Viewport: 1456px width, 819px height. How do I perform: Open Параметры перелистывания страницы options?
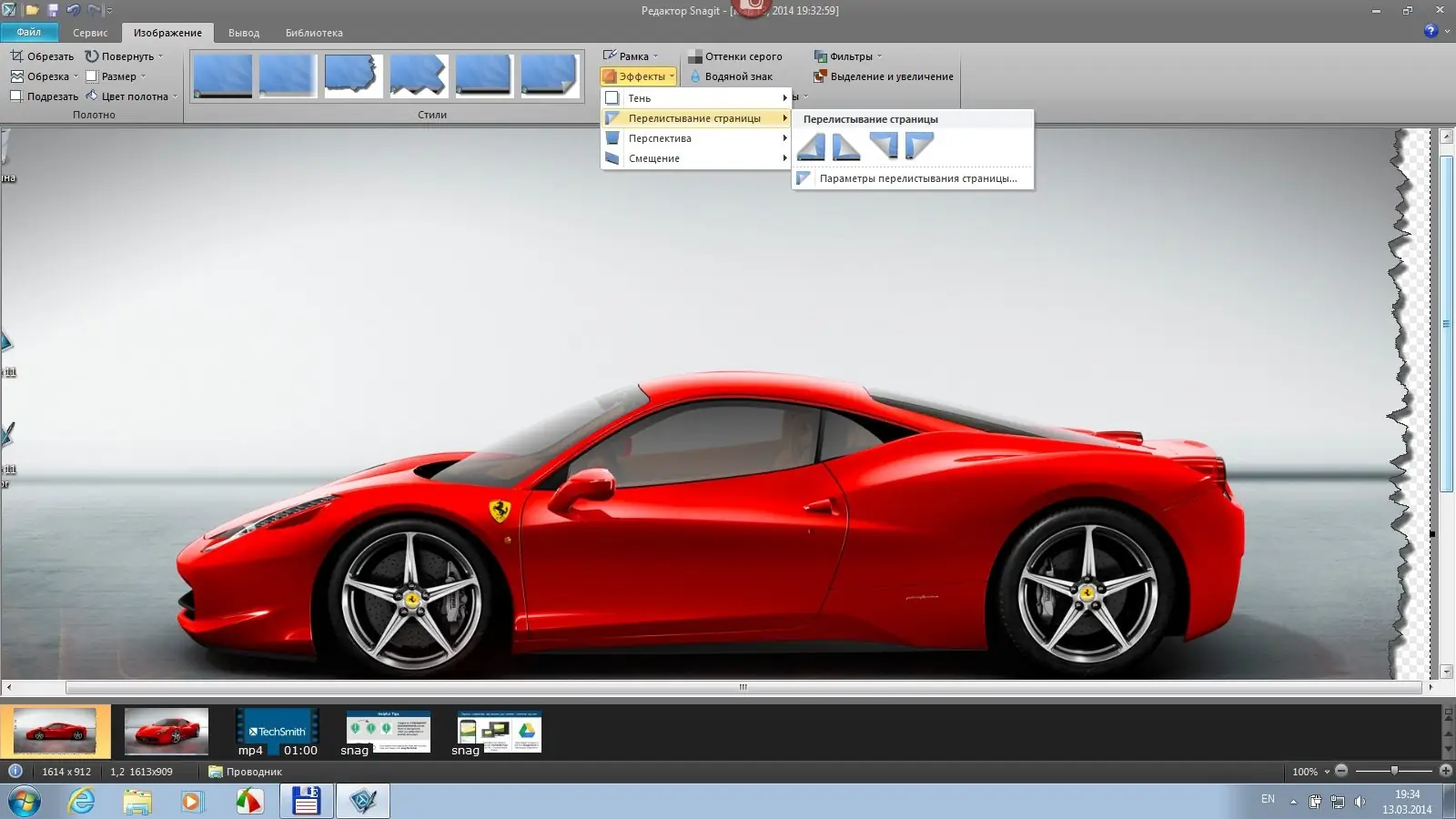tap(913, 178)
